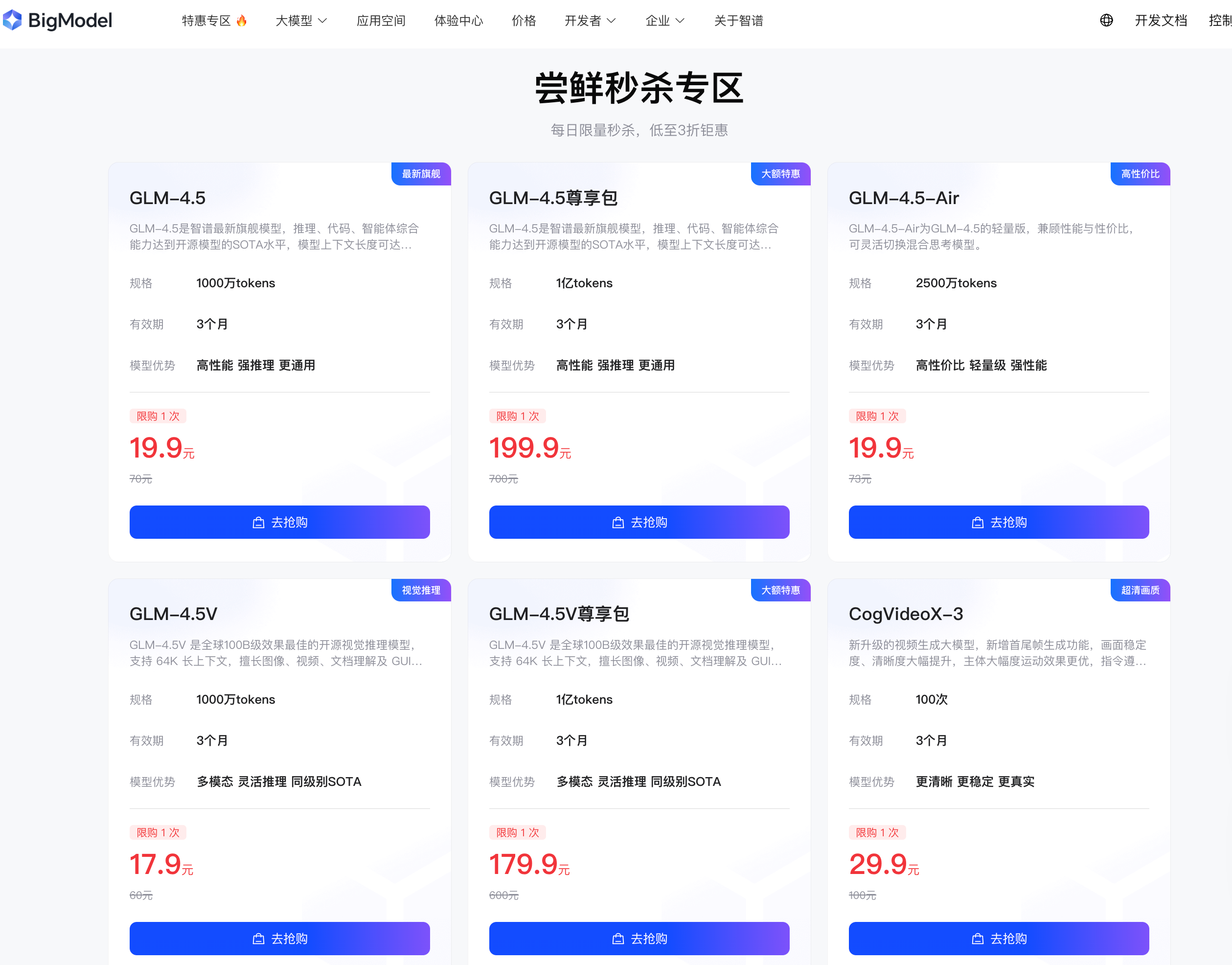Click the BigModel logo icon

click(x=12, y=21)
